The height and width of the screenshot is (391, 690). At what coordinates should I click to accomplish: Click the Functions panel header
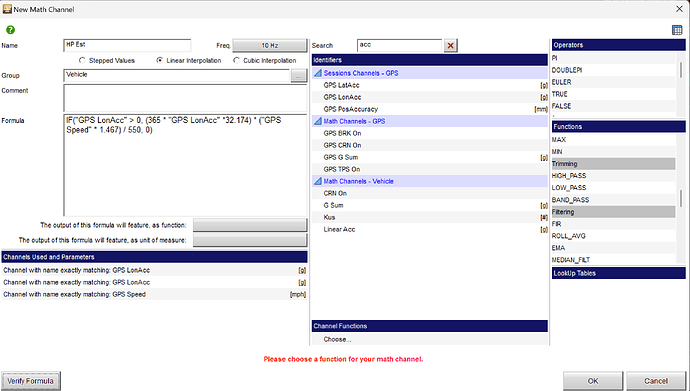point(618,127)
